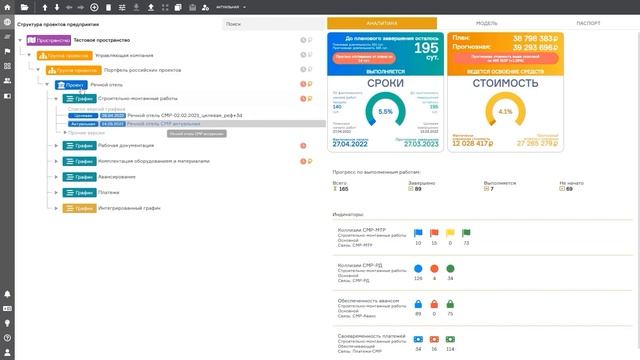This screenshot has width=640, height=360.
Task: Click the orange График badge for Интегрированный график
Action: tap(79, 208)
